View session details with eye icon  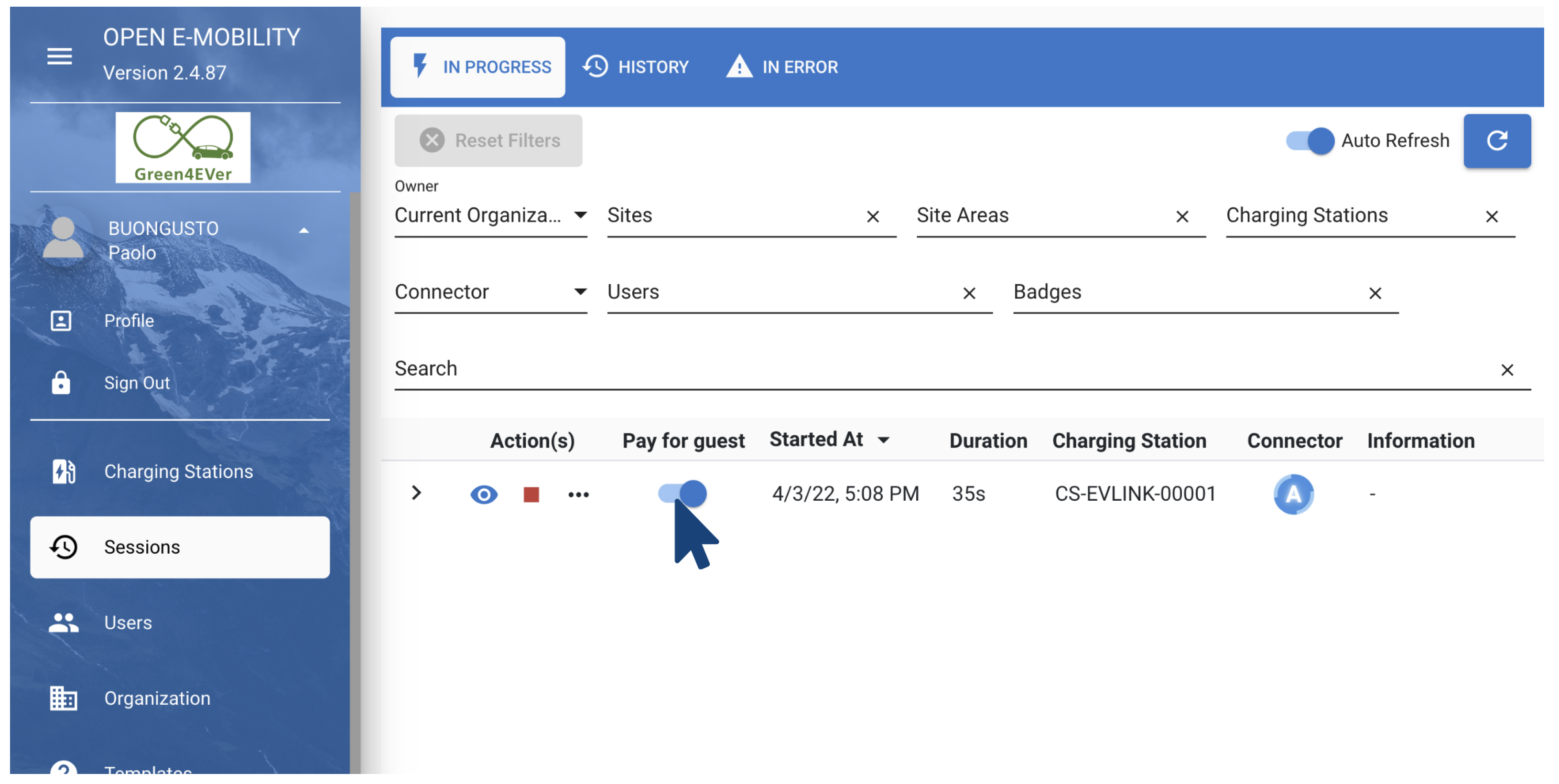(x=484, y=495)
